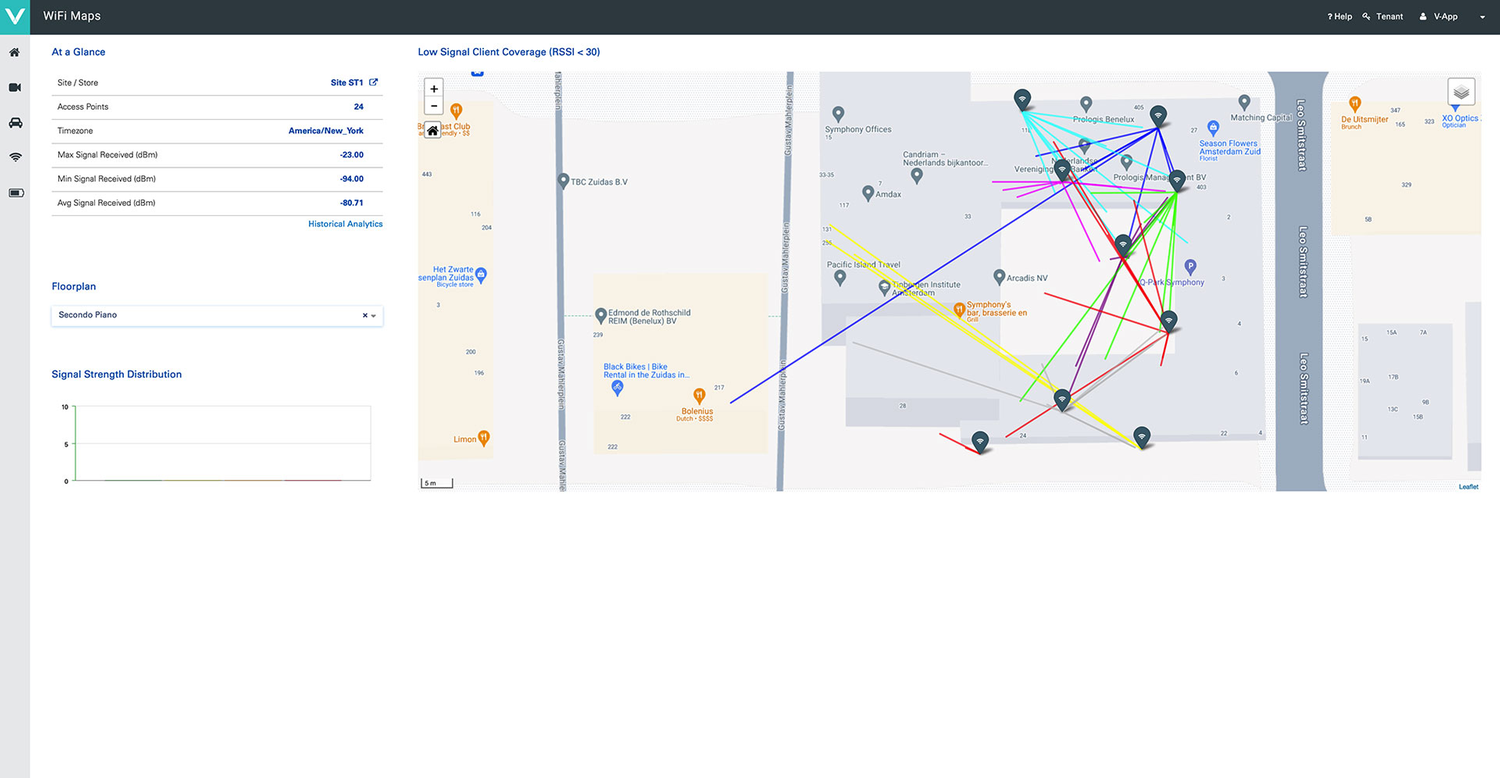Viewport: 1500px width, 778px height.
Task: Open the map layers selector
Action: pyautogui.click(x=1461, y=91)
